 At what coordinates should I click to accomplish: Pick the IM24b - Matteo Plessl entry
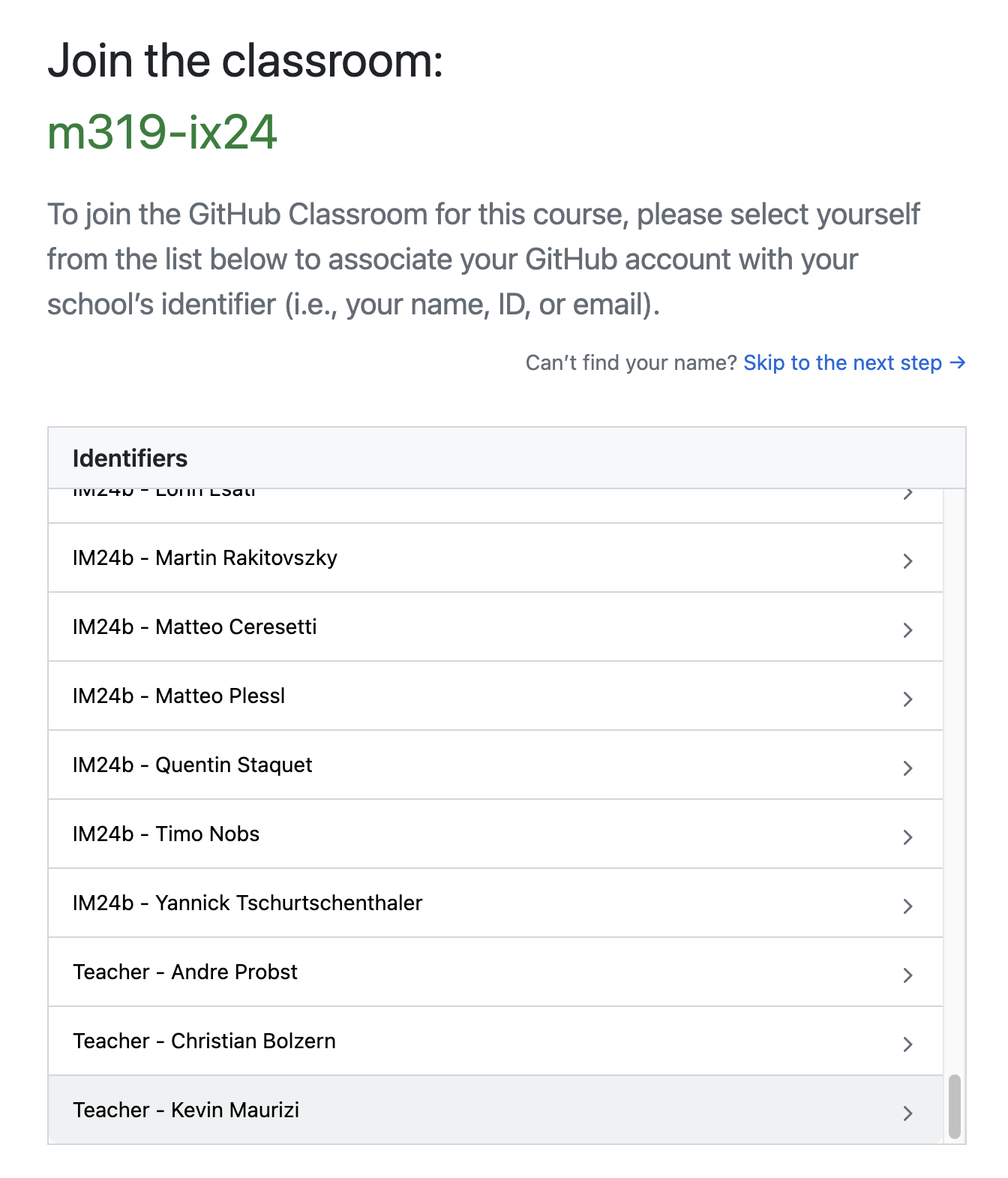pyautogui.click(x=179, y=696)
